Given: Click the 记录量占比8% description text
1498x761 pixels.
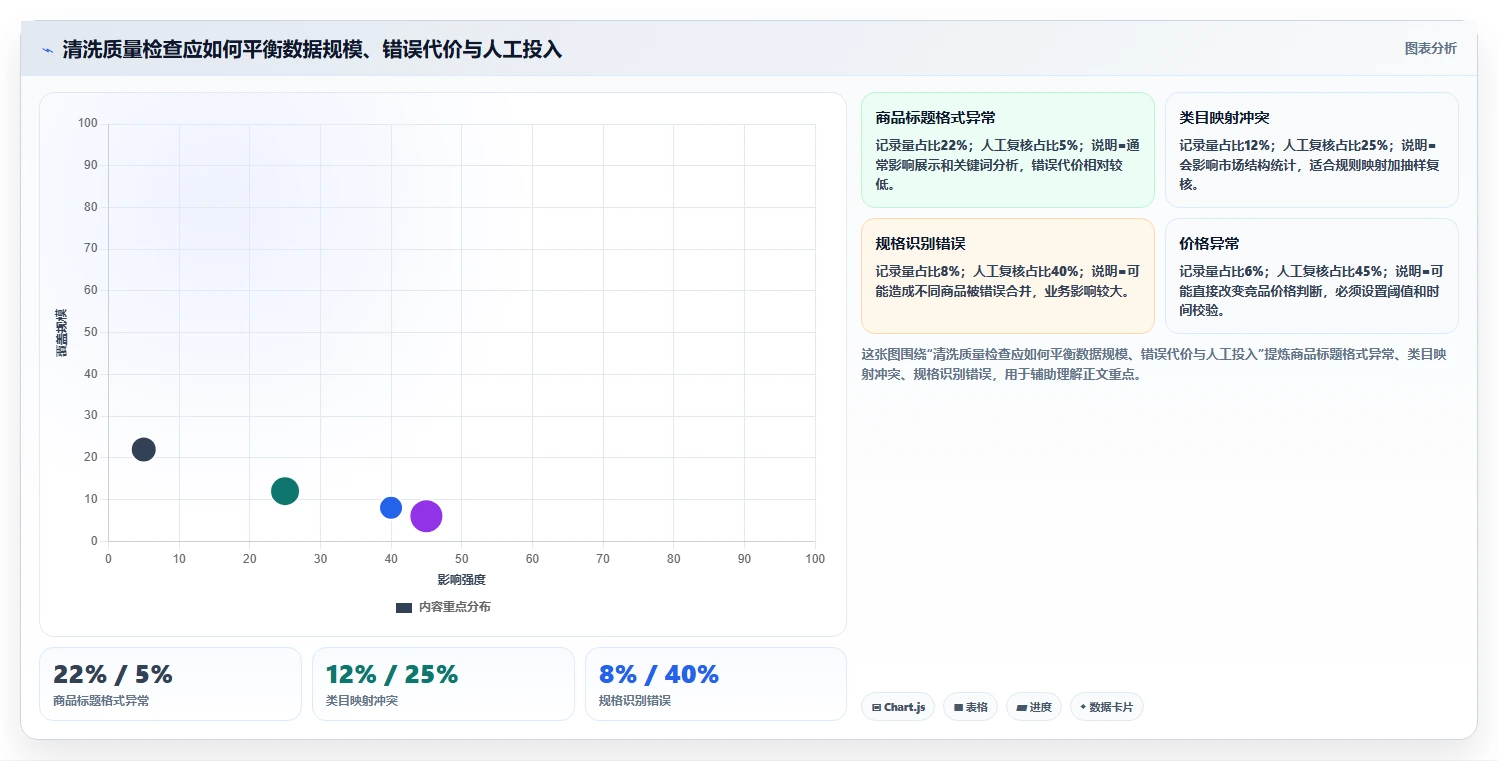Looking at the screenshot, I should [x=1007, y=281].
